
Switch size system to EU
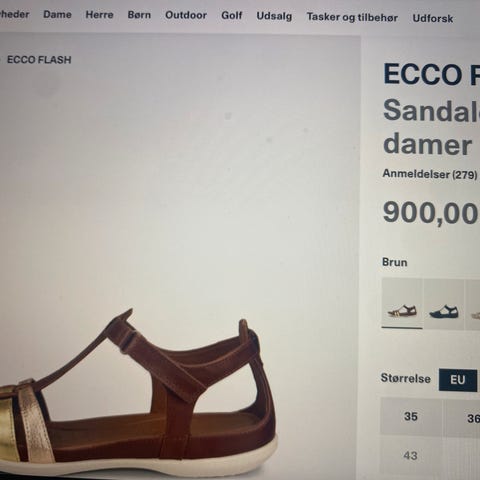(458, 380)
